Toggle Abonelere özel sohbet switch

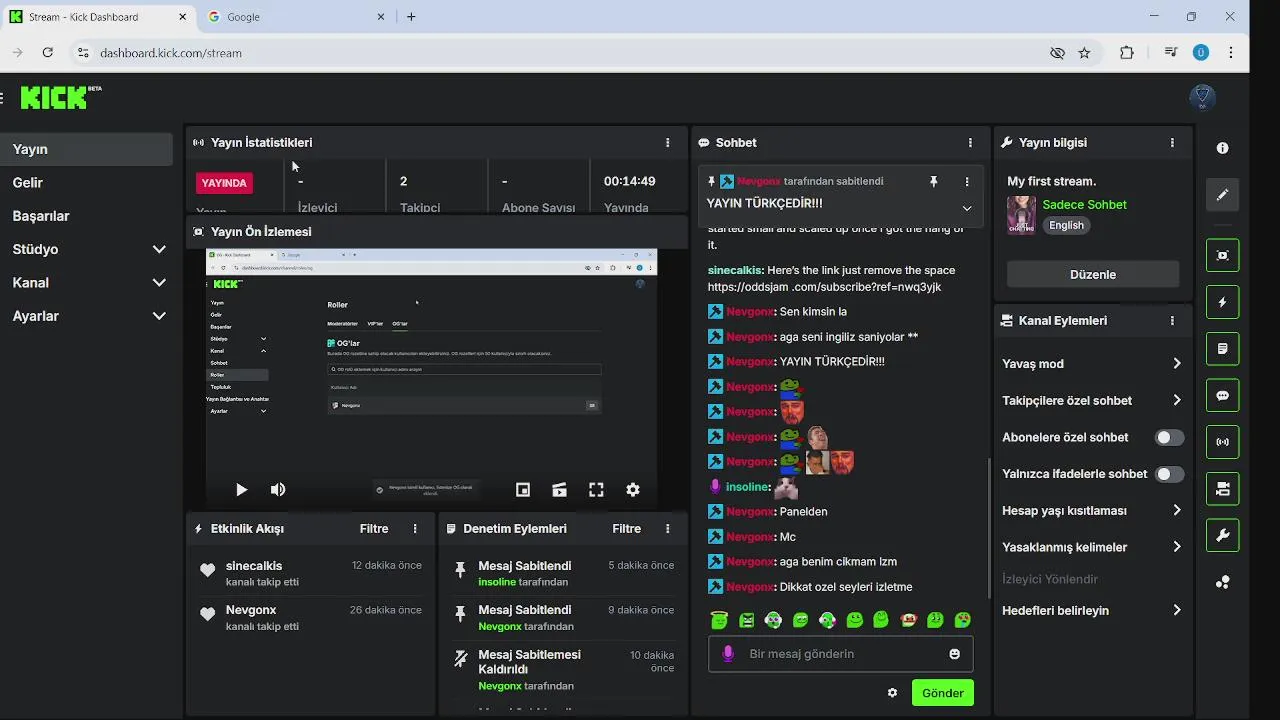(1169, 437)
